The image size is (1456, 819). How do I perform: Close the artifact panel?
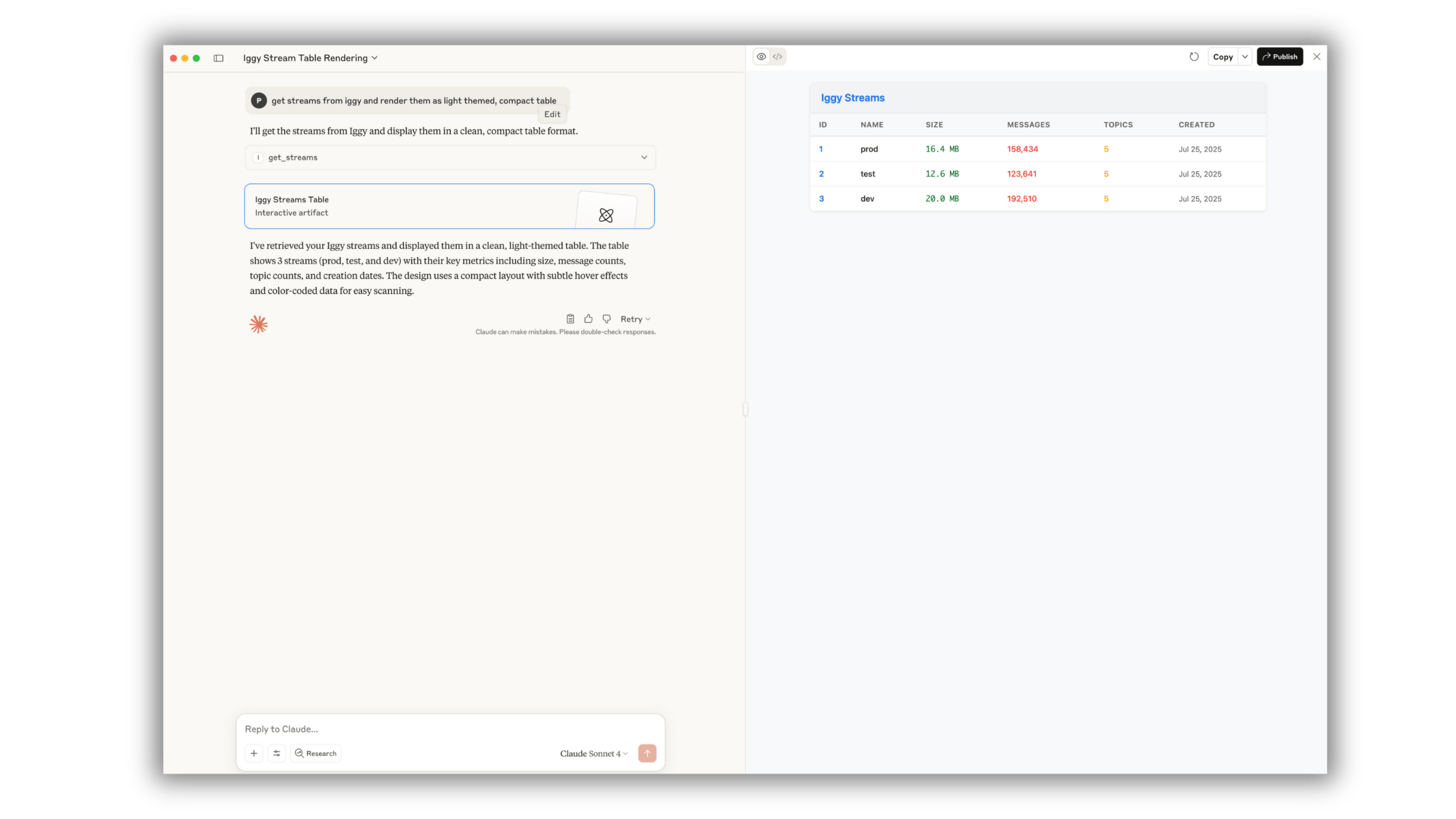click(1316, 56)
